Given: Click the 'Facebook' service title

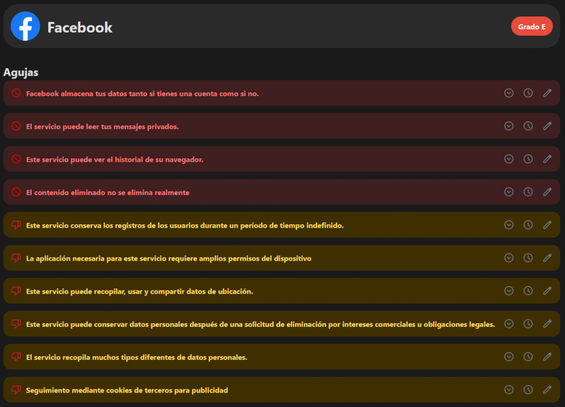Looking at the screenshot, I should pos(80,27).
